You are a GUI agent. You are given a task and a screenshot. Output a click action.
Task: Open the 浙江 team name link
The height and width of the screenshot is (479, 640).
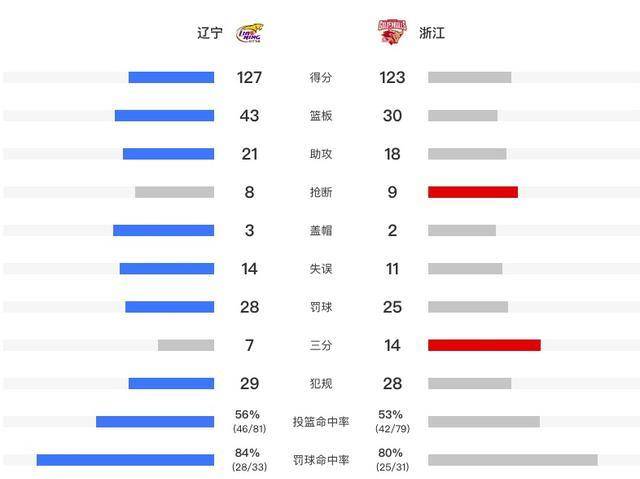coord(432,33)
